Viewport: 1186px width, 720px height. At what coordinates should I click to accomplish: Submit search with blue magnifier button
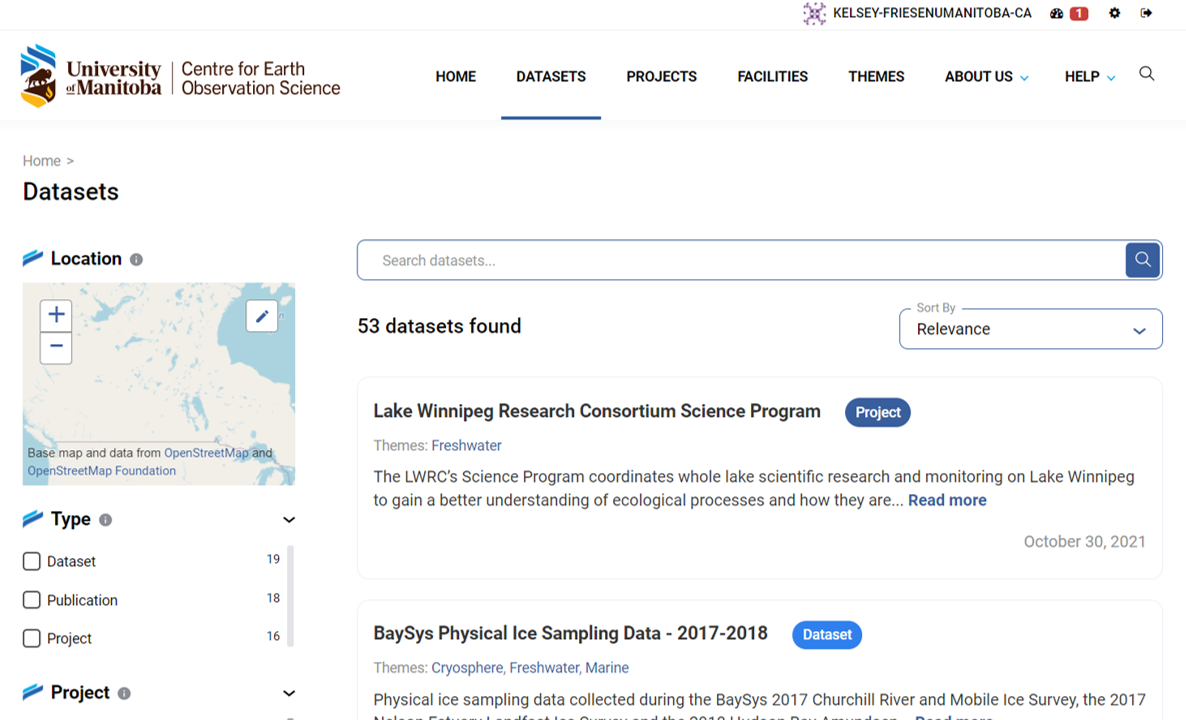pos(1142,260)
